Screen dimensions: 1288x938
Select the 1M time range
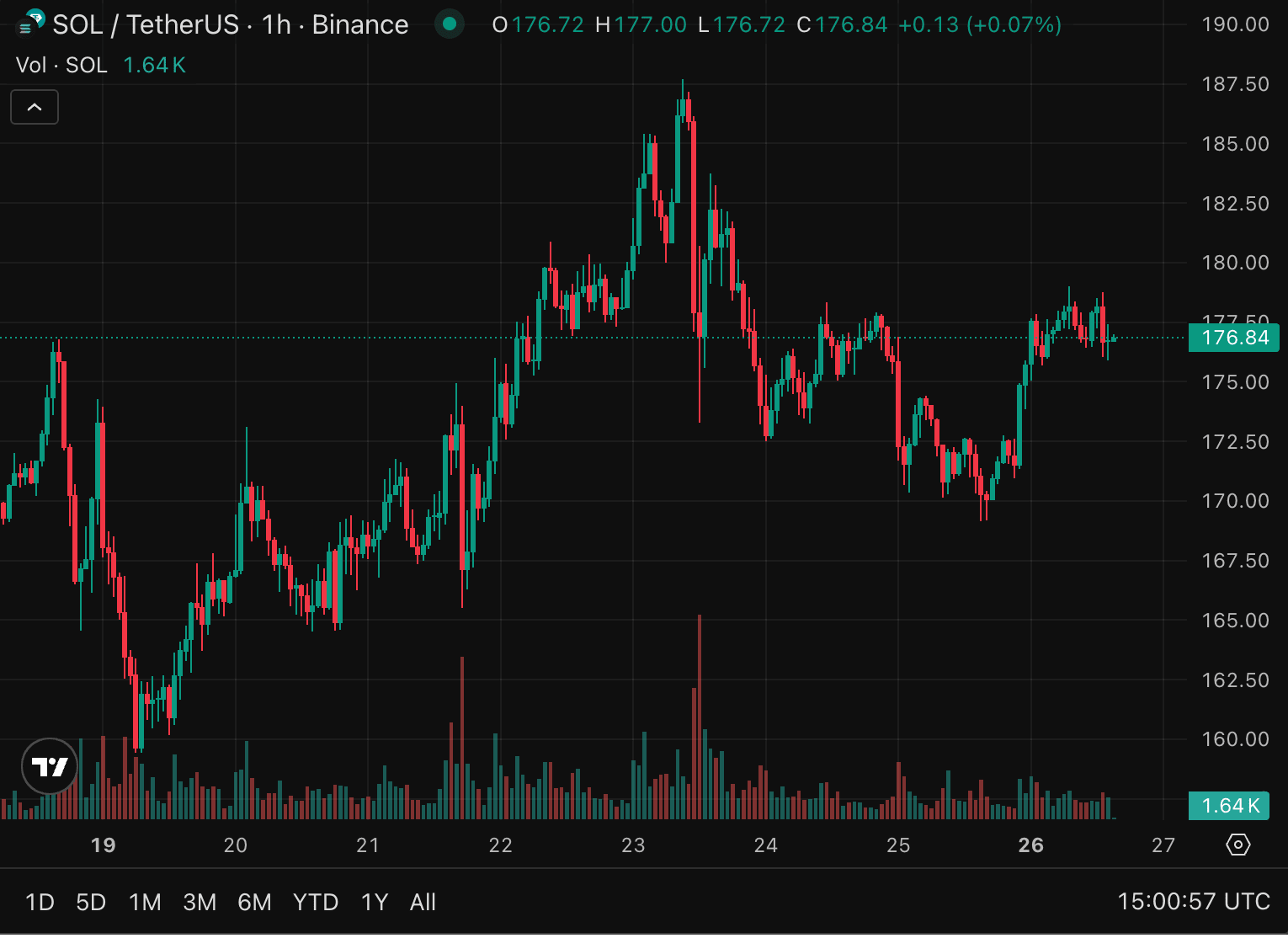point(145,903)
